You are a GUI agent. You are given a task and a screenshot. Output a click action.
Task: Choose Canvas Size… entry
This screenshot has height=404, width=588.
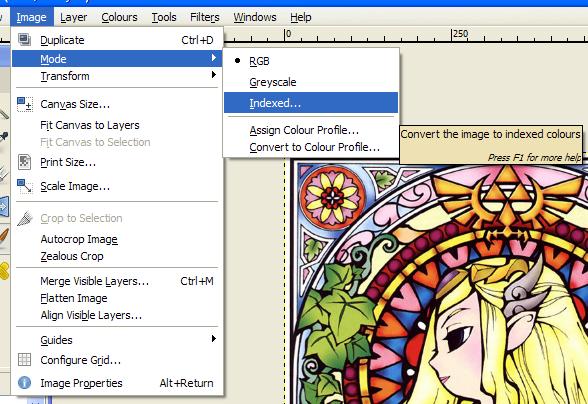click(117, 104)
